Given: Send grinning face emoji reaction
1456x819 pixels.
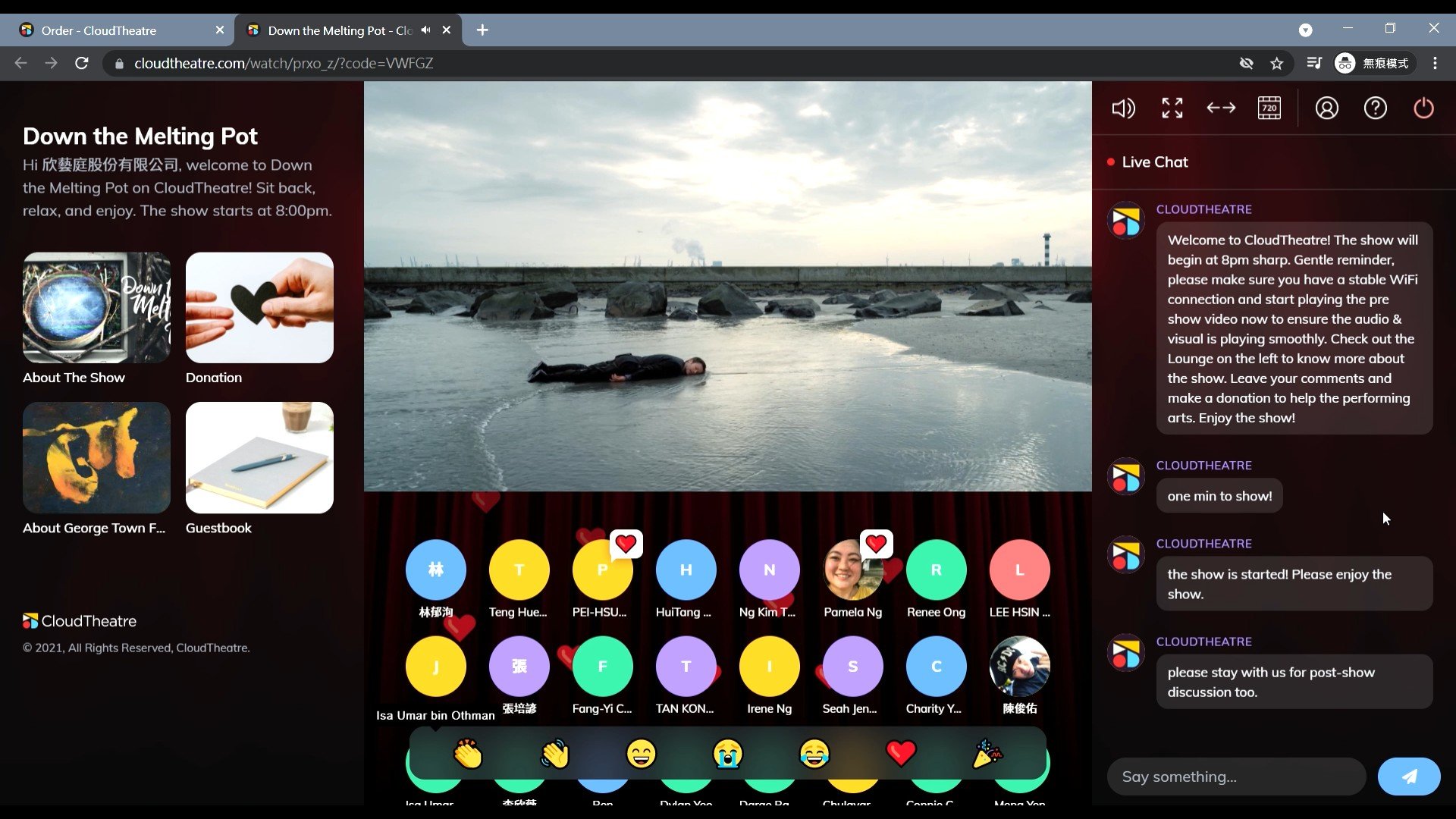Looking at the screenshot, I should (x=641, y=754).
